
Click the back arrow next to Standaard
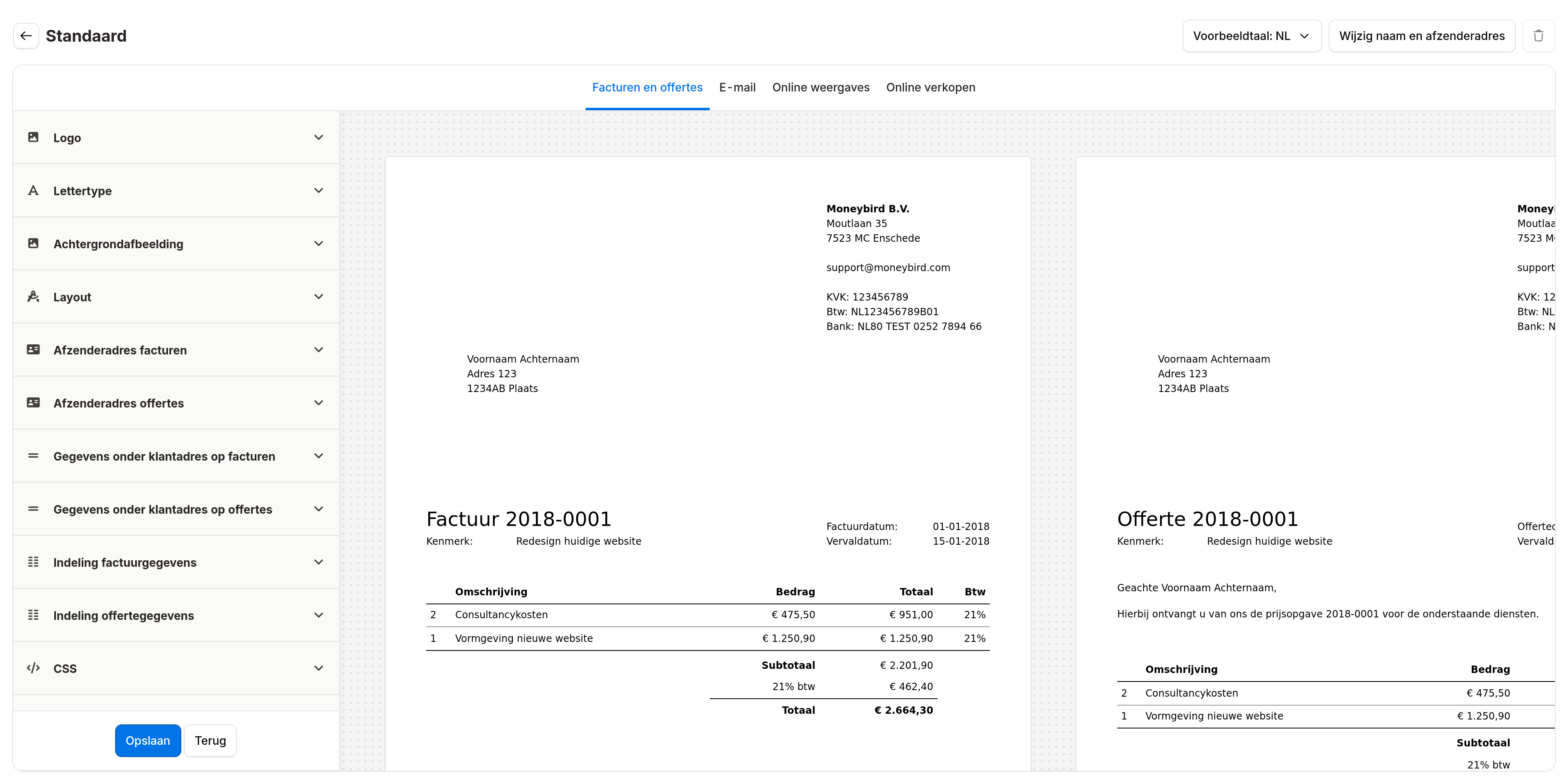[26, 36]
